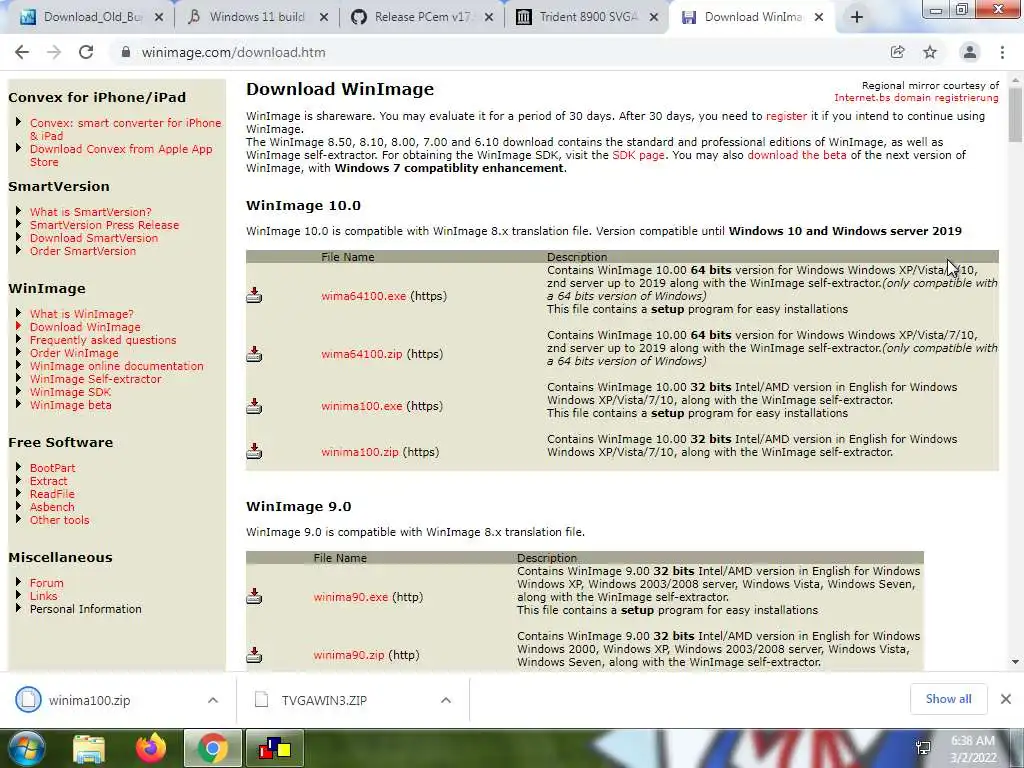
Task: Download winima90.exe file link
Action: click(x=350, y=597)
